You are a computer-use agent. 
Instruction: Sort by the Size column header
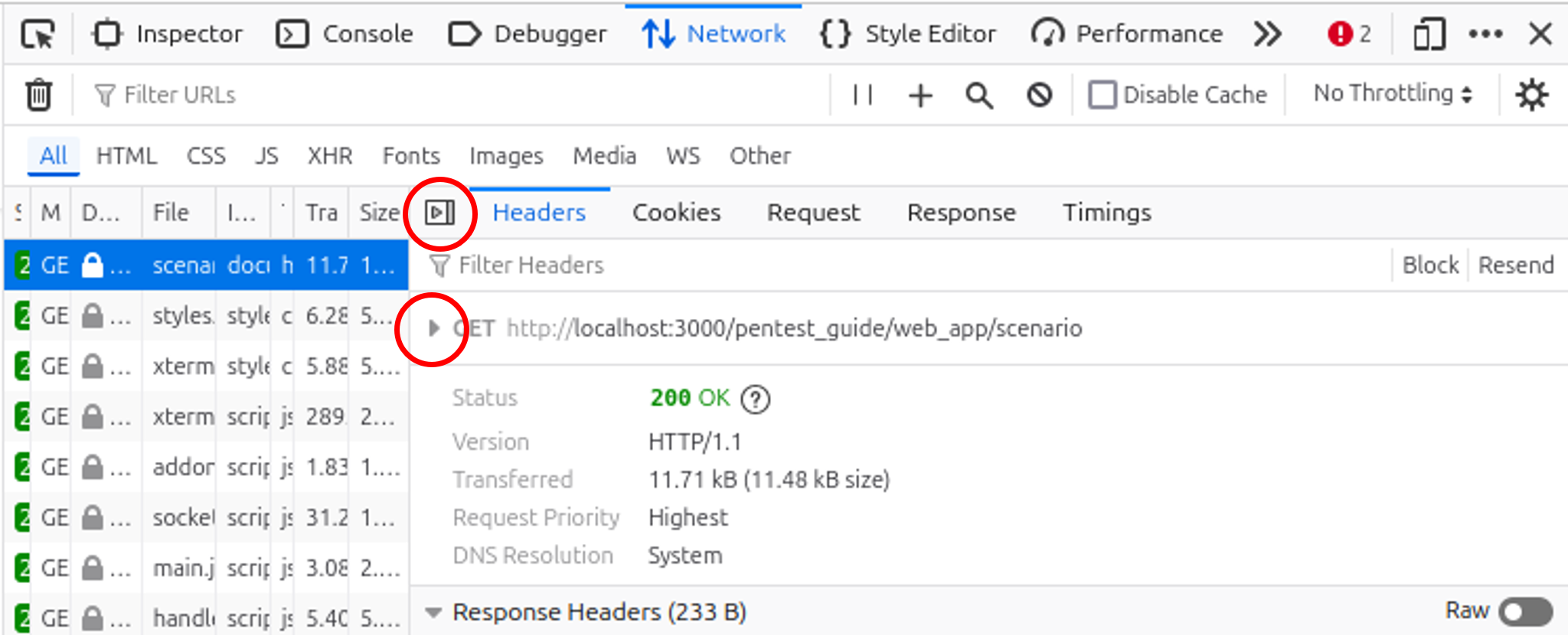point(378,213)
